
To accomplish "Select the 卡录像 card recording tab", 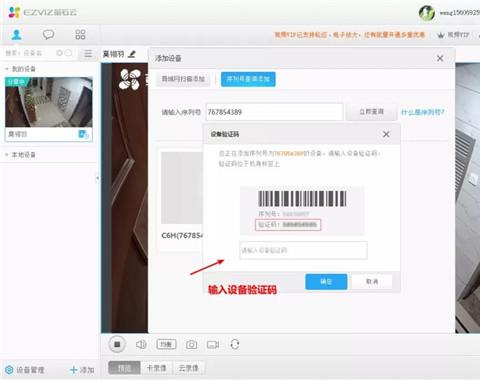I will point(157,368).
